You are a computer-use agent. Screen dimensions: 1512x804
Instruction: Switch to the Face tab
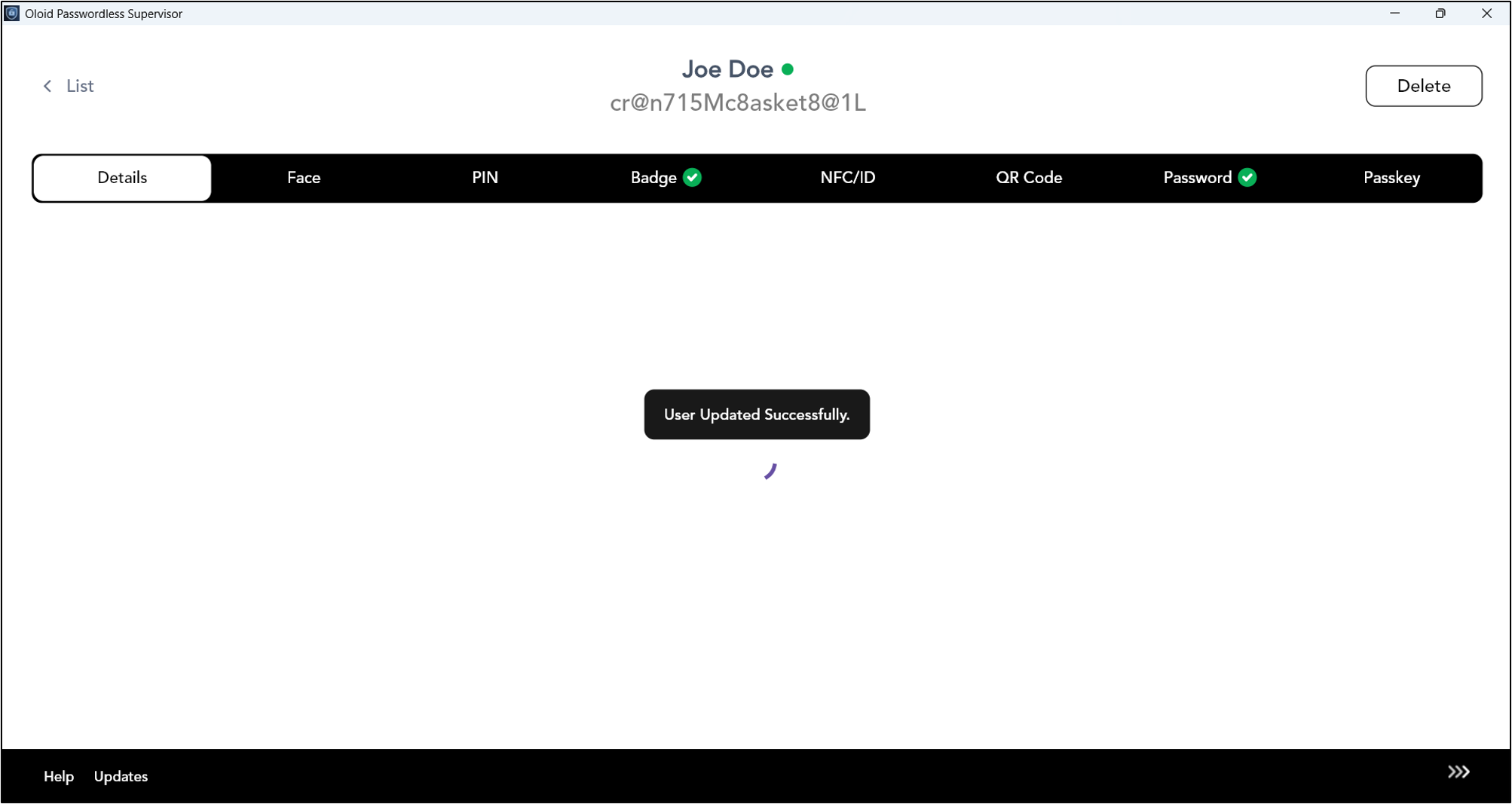point(304,178)
